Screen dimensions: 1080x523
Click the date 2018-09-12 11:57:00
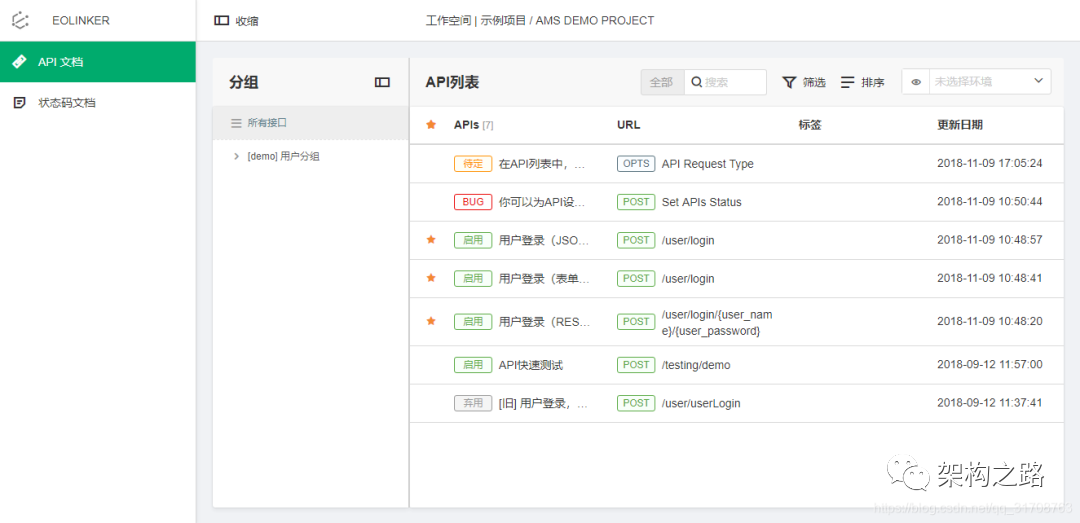990,365
